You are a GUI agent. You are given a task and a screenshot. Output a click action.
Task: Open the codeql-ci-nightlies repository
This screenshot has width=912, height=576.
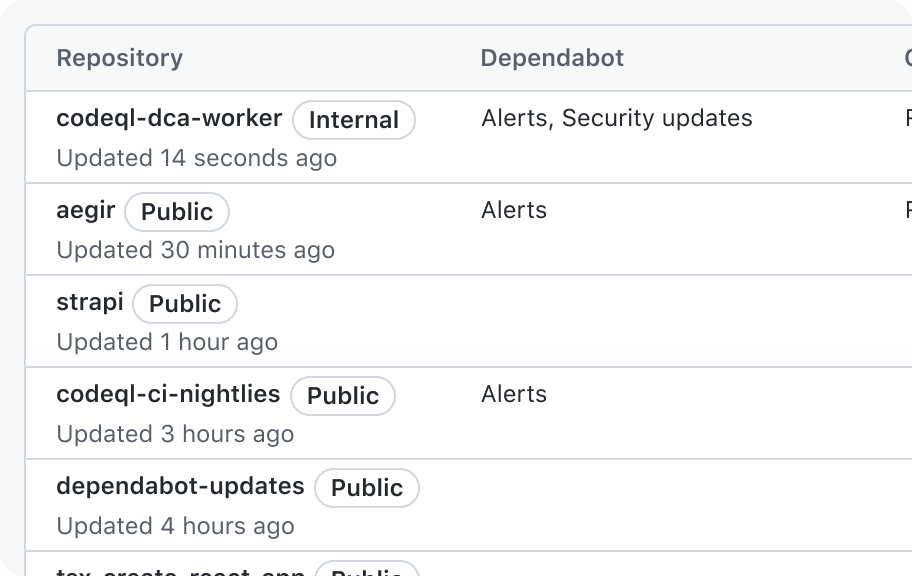(168, 394)
